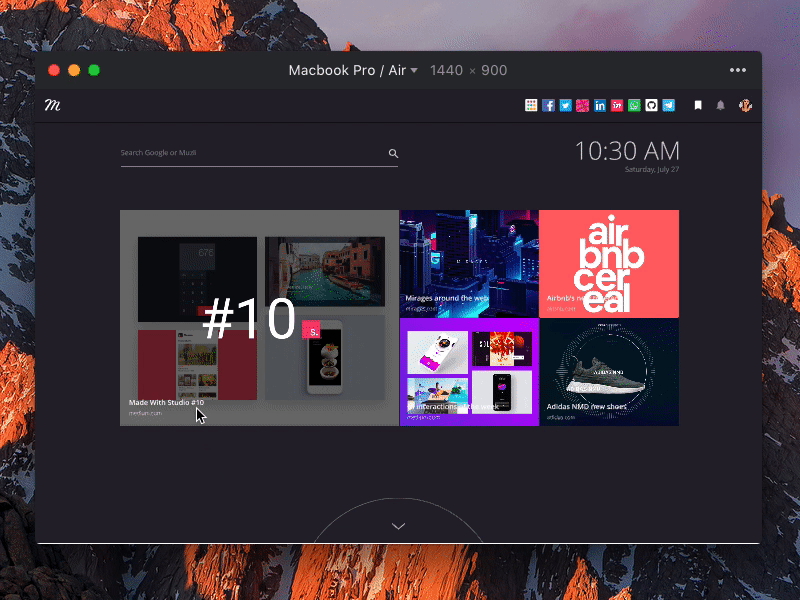Select the Mirages around the web tile

468,260
